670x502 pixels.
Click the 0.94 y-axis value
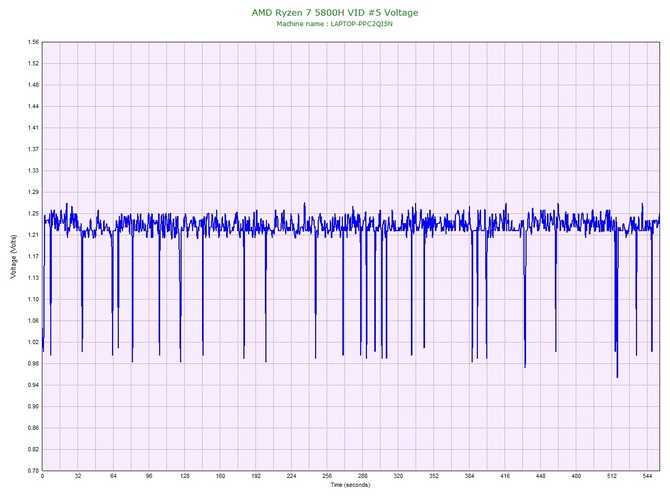pos(33,385)
